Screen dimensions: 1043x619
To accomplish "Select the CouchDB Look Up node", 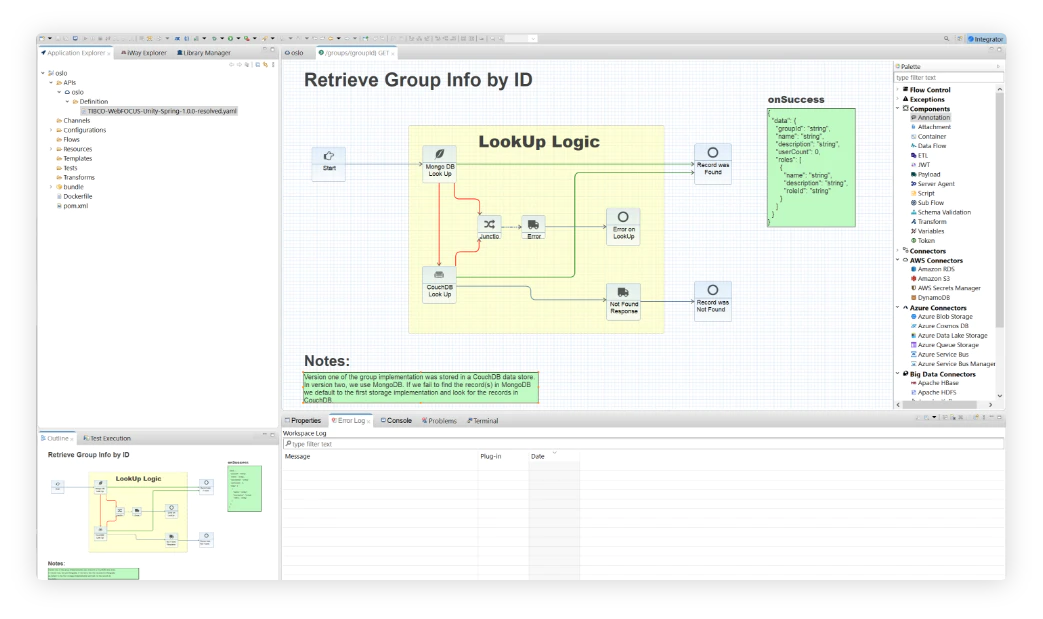I will [x=439, y=285].
